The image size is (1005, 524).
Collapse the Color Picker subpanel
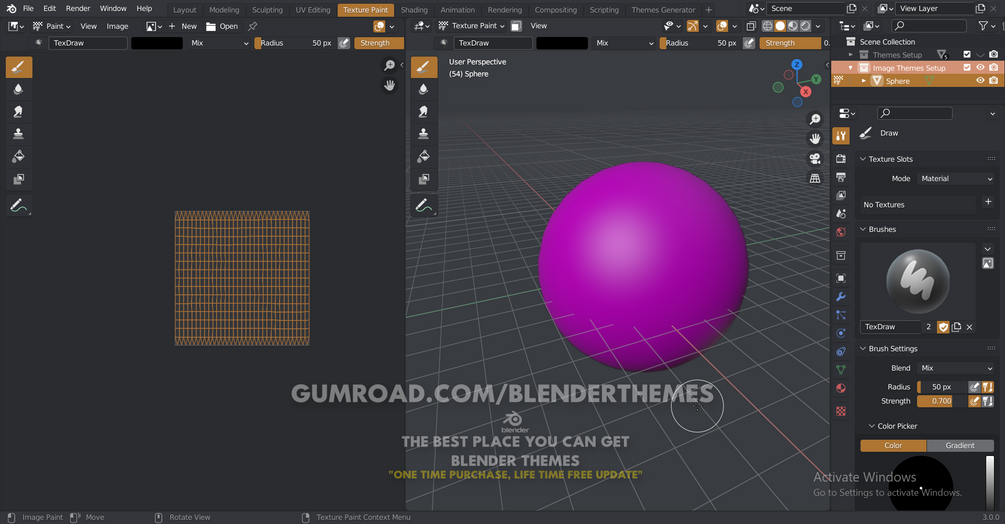tap(872, 426)
